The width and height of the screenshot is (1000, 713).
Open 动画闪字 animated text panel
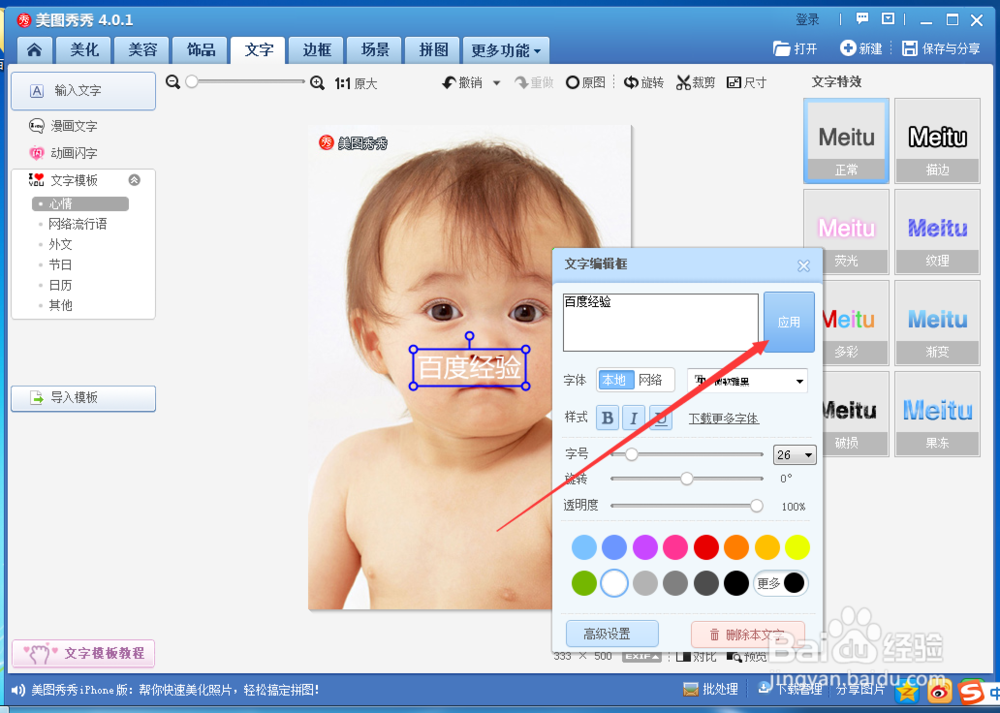coord(67,153)
